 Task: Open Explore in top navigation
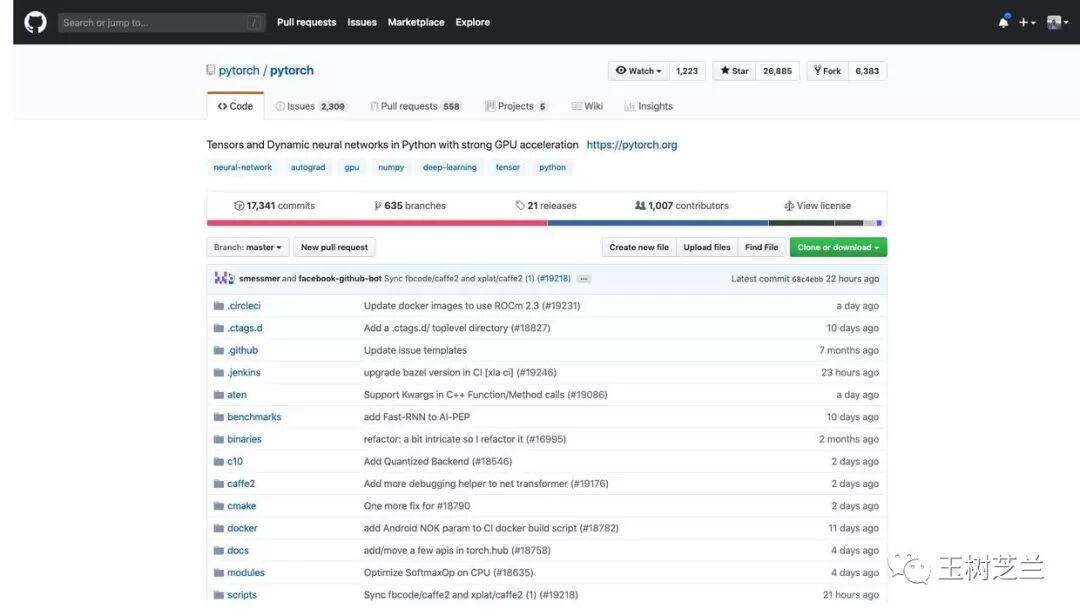(472, 22)
